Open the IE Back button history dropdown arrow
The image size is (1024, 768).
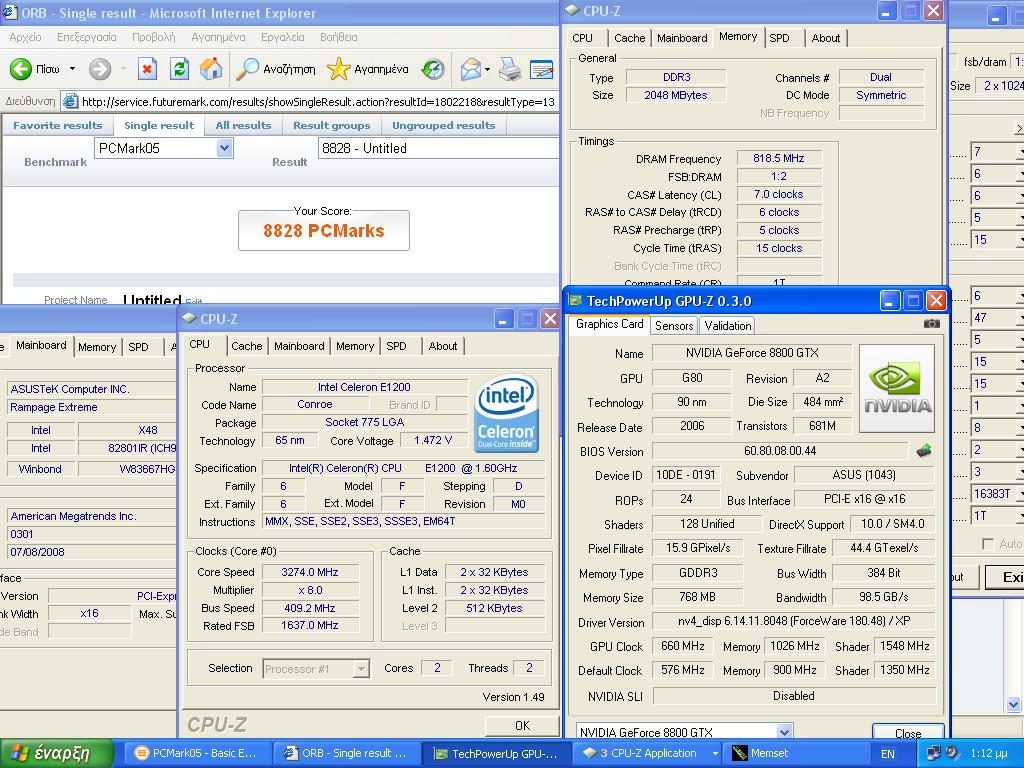point(72,69)
